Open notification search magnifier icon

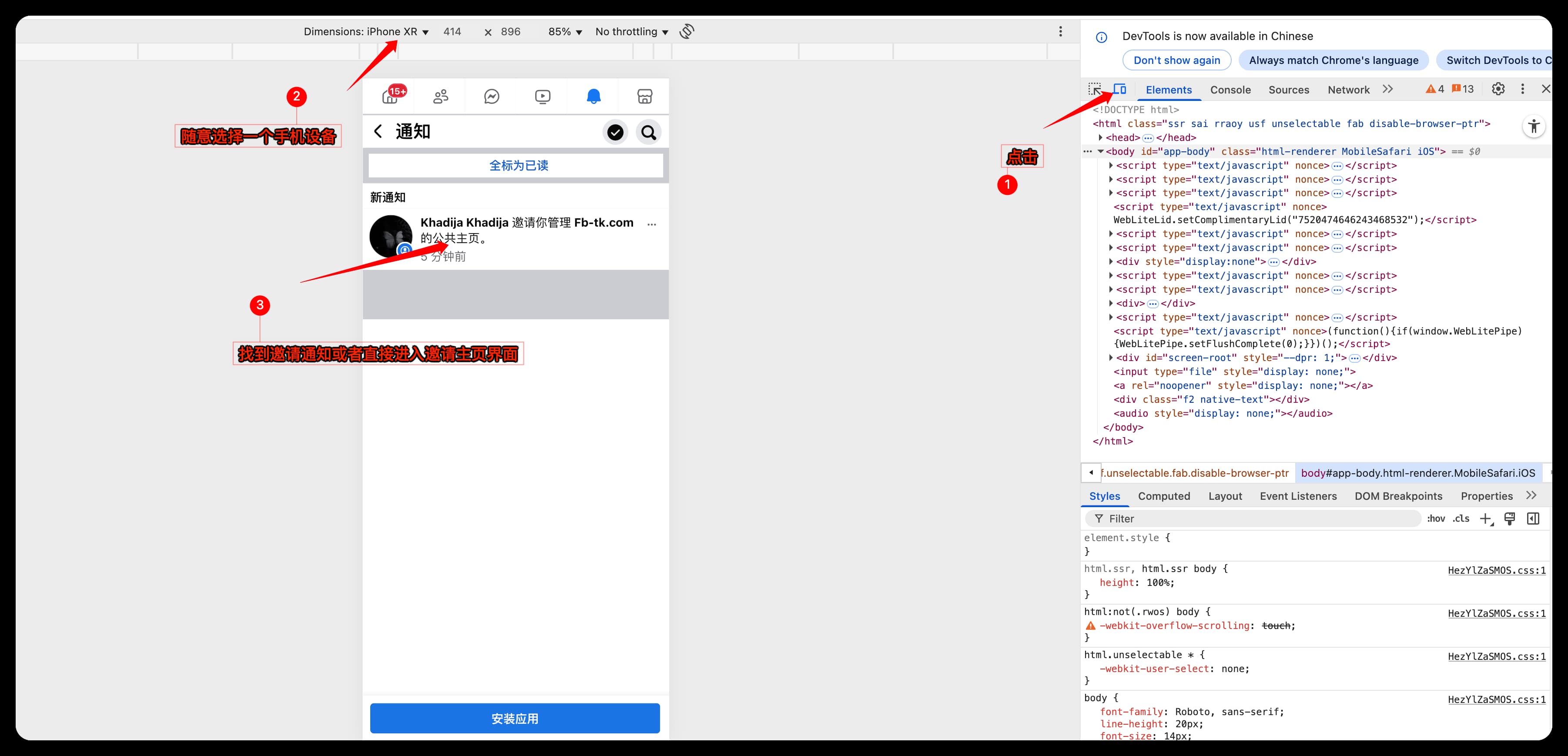point(649,132)
